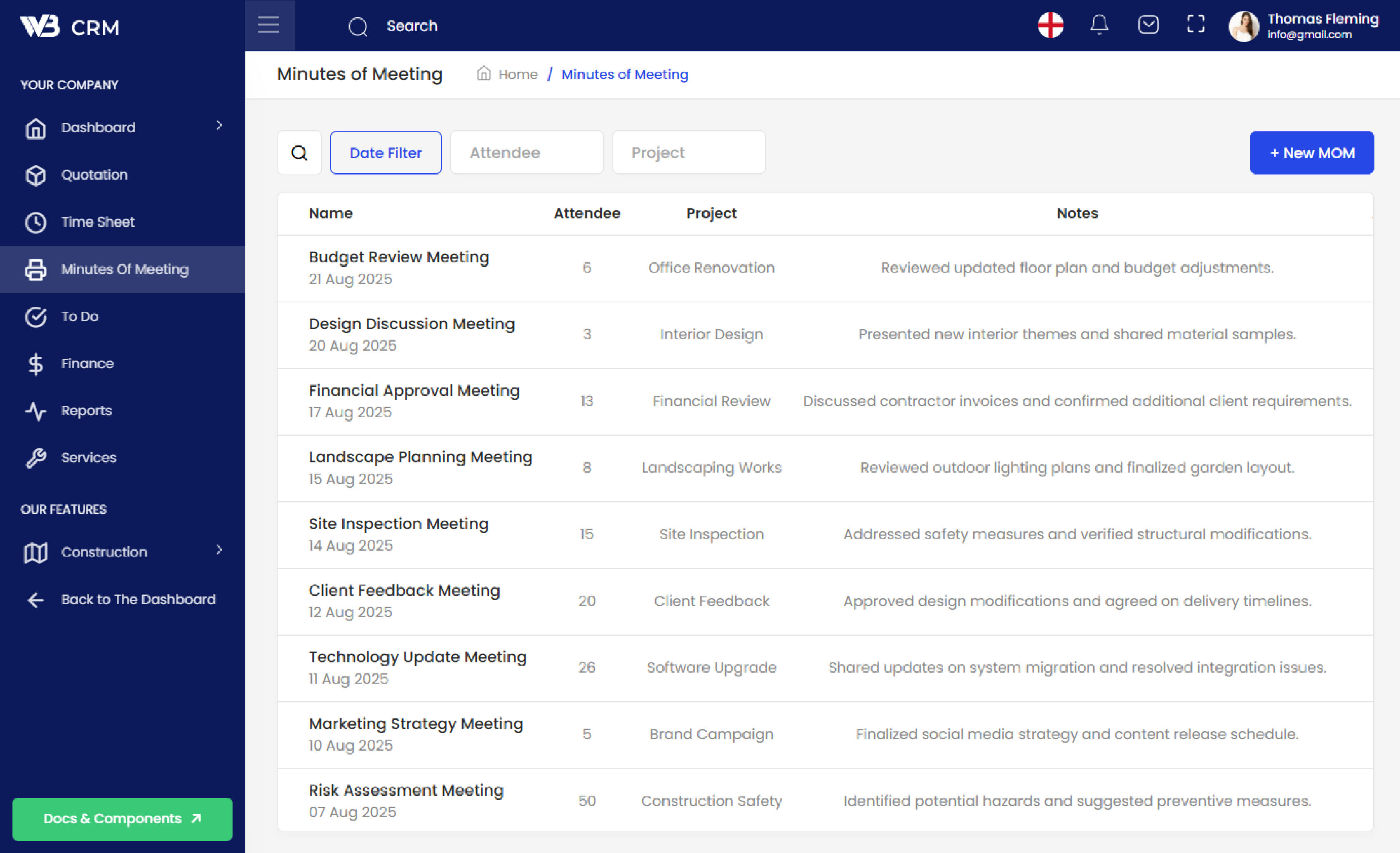Open the Docs & Components link

tap(122, 818)
